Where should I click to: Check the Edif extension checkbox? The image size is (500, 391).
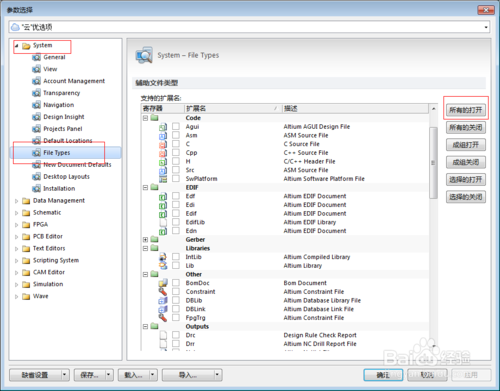(x=176, y=213)
